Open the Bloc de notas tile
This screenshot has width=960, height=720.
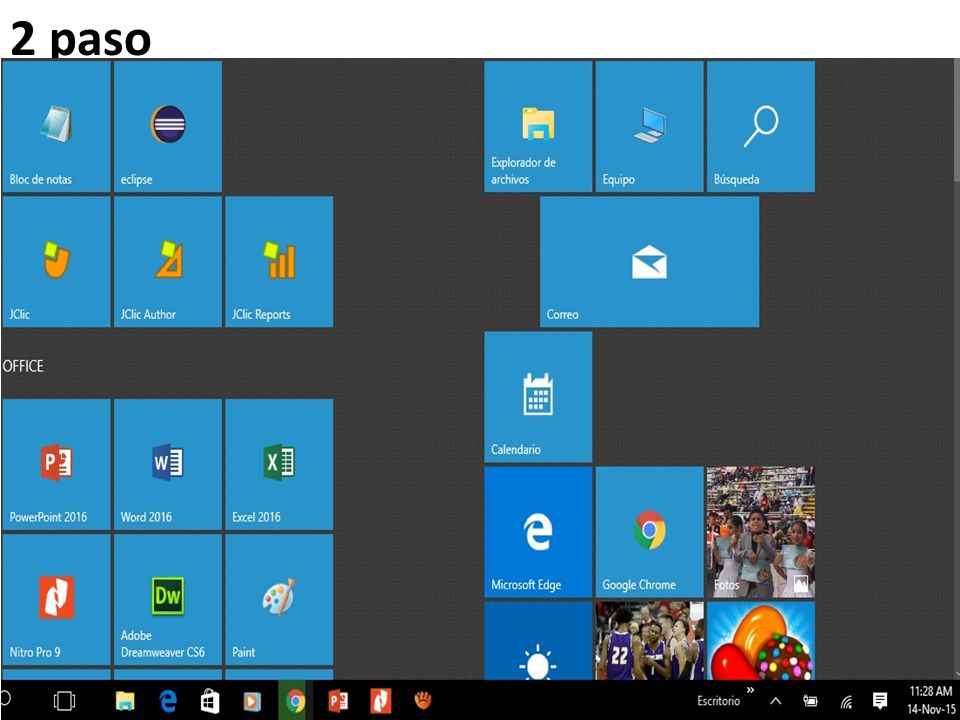pyautogui.click(x=56, y=127)
